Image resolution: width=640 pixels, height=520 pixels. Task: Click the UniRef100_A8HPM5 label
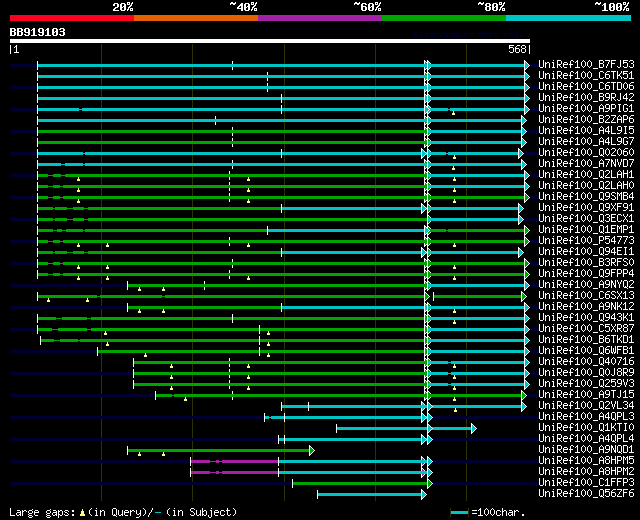coord(586,461)
